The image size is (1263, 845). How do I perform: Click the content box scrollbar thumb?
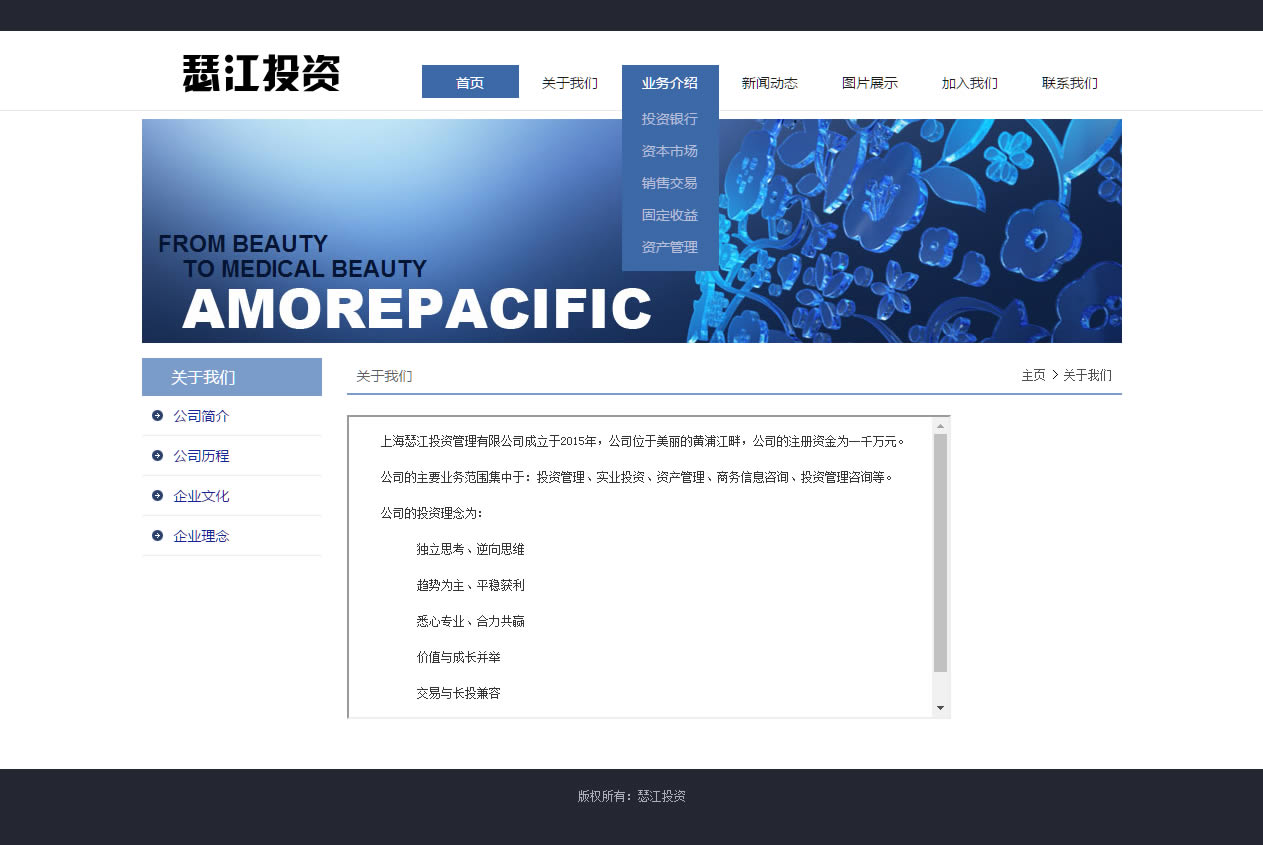[940, 552]
